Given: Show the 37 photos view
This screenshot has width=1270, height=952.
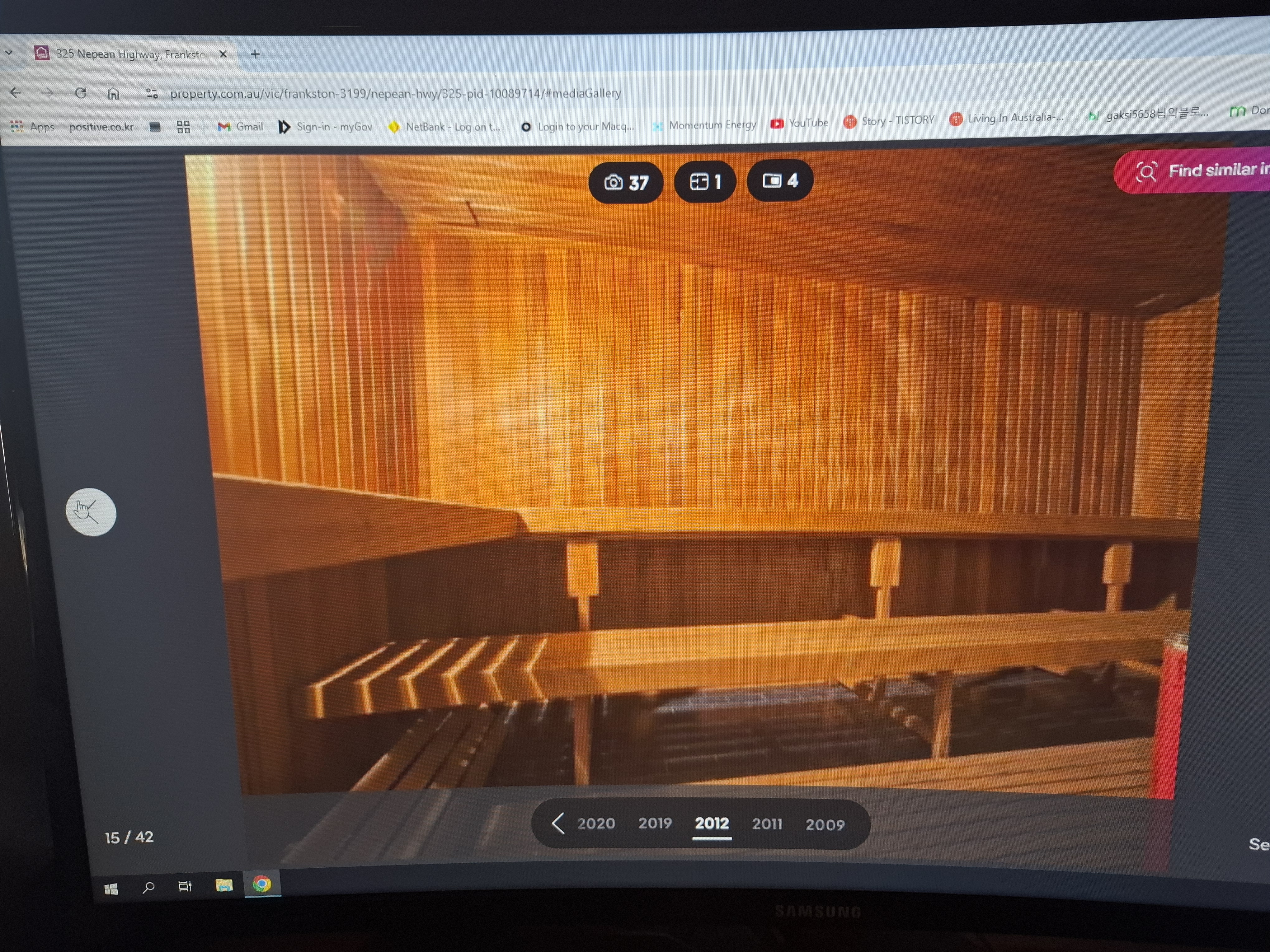Looking at the screenshot, I should [x=626, y=183].
